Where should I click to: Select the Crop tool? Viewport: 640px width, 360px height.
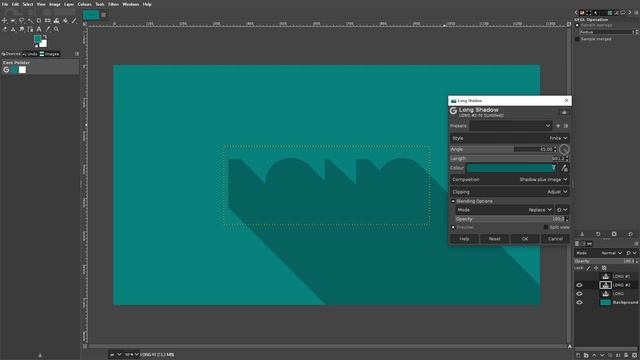39,20
